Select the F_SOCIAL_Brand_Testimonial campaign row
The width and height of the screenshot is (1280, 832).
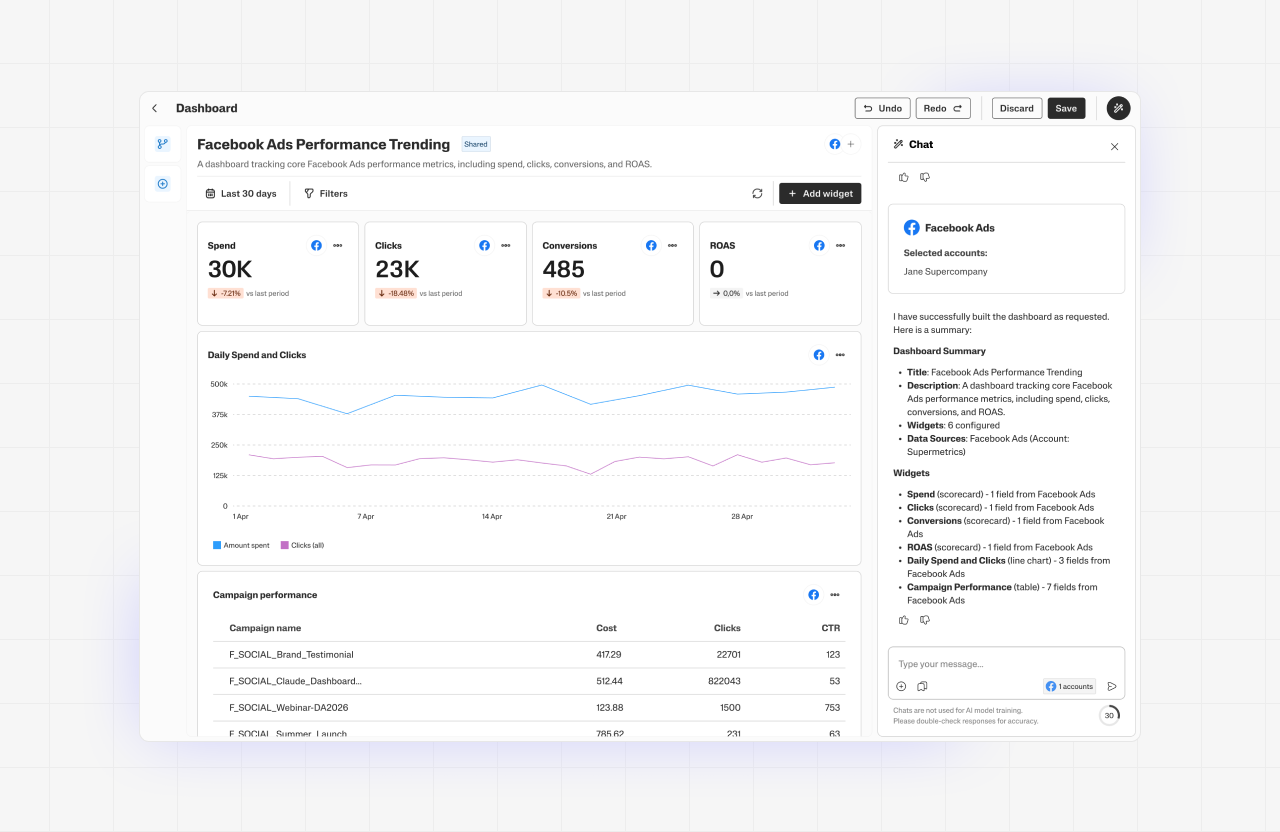point(529,655)
